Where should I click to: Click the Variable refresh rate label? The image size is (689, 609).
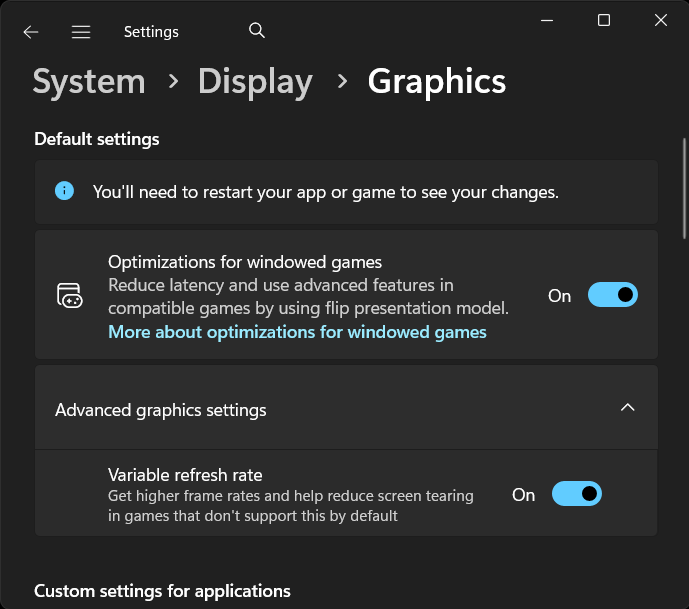point(185,475)
